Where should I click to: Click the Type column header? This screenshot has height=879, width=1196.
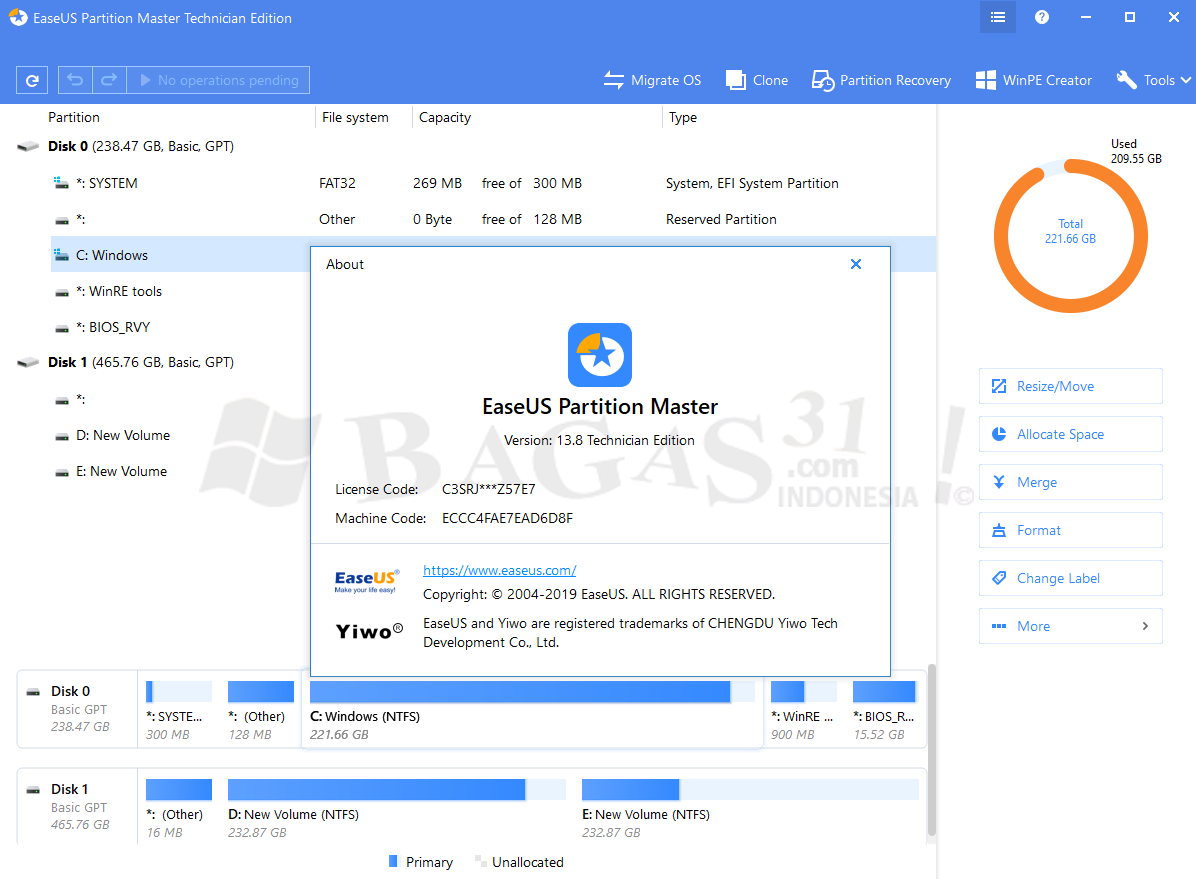click(683, 117)
